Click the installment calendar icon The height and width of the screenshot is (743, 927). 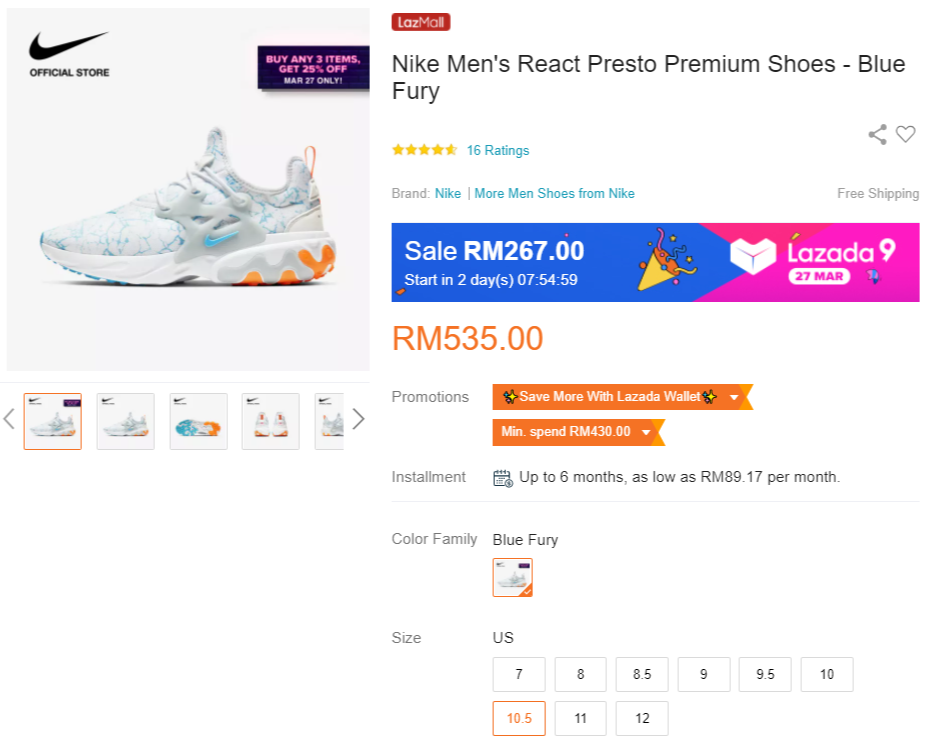[x=503, y=477]
